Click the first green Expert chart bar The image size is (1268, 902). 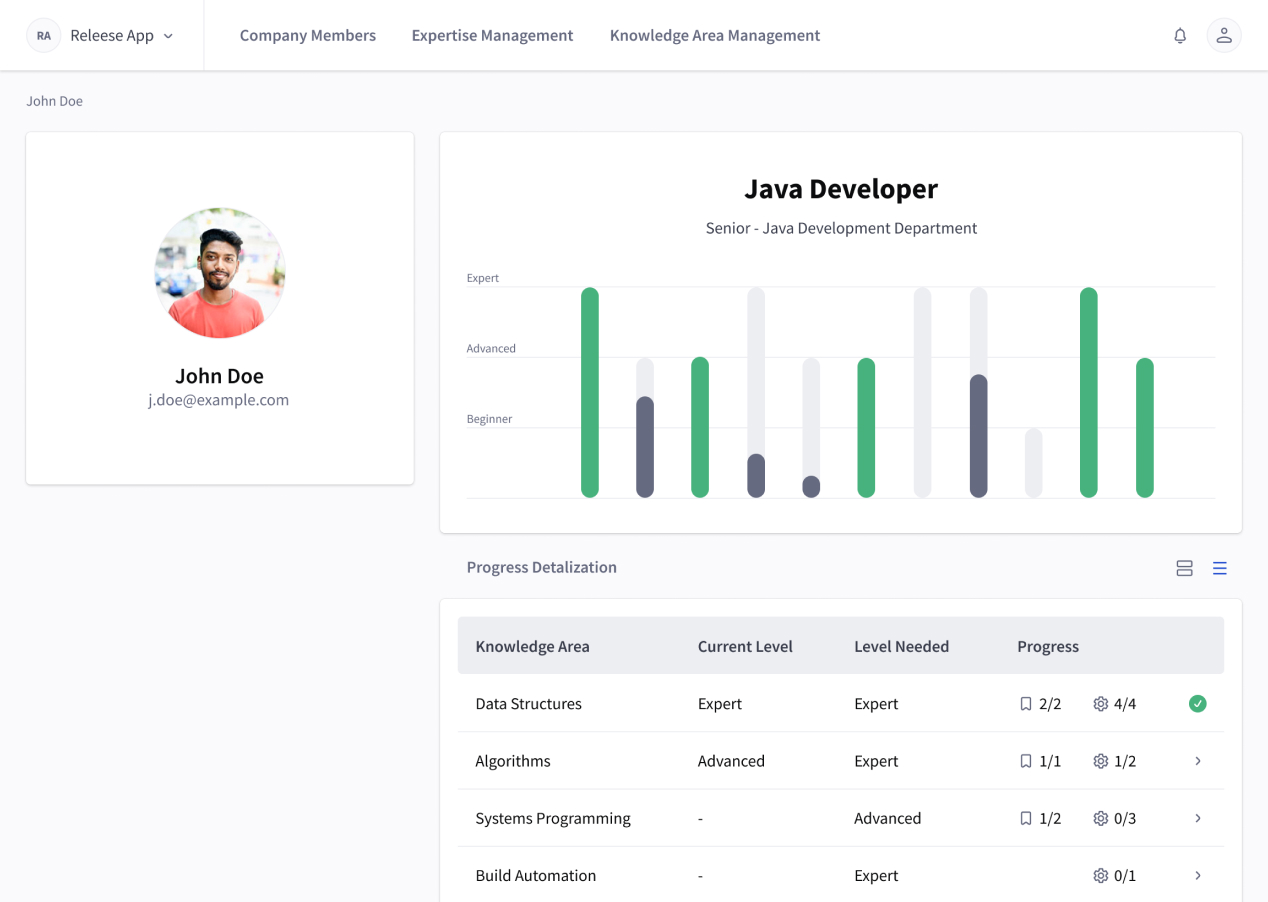[590, 392]
